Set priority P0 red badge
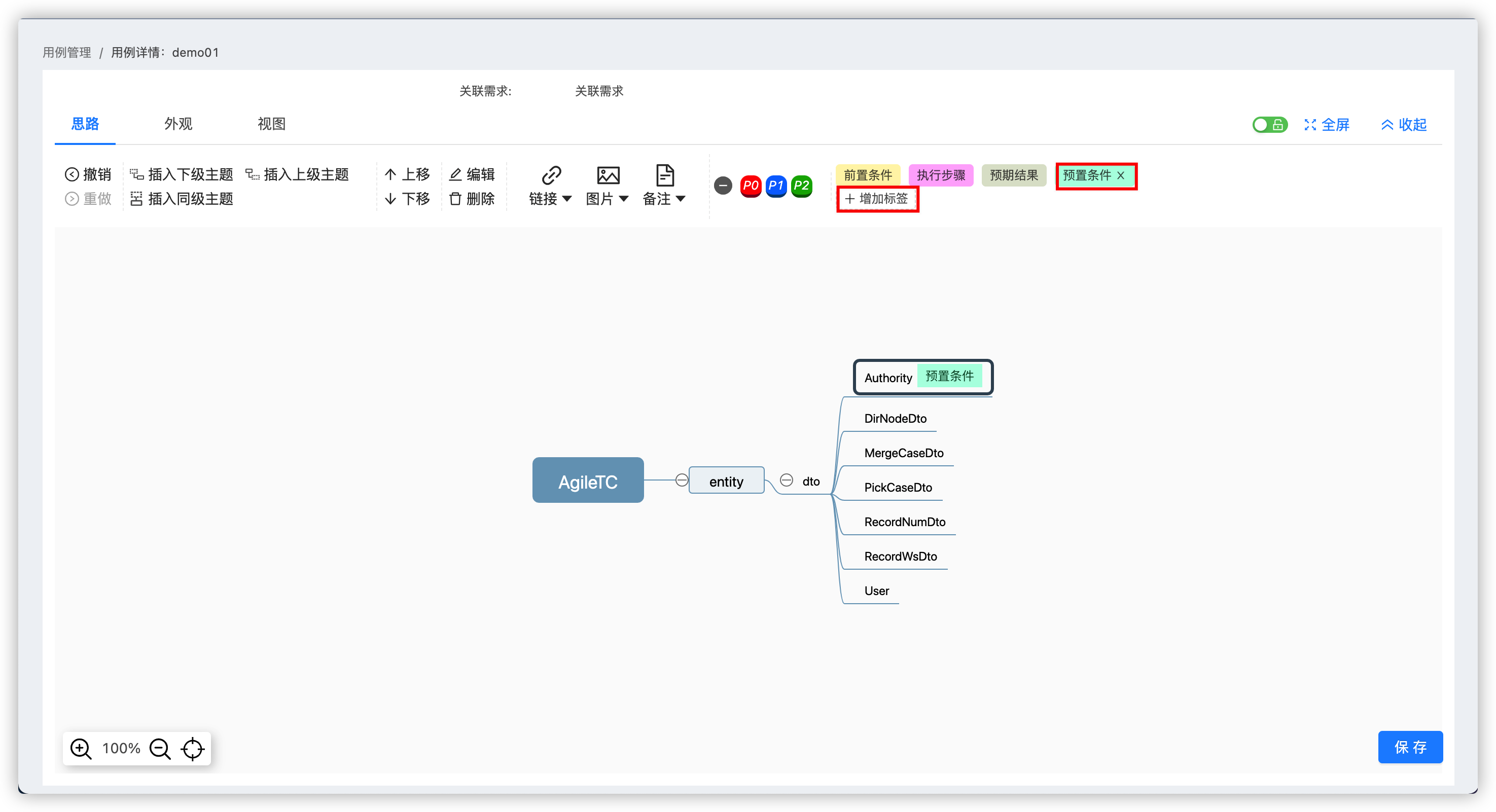 click(x=751, y=186)
